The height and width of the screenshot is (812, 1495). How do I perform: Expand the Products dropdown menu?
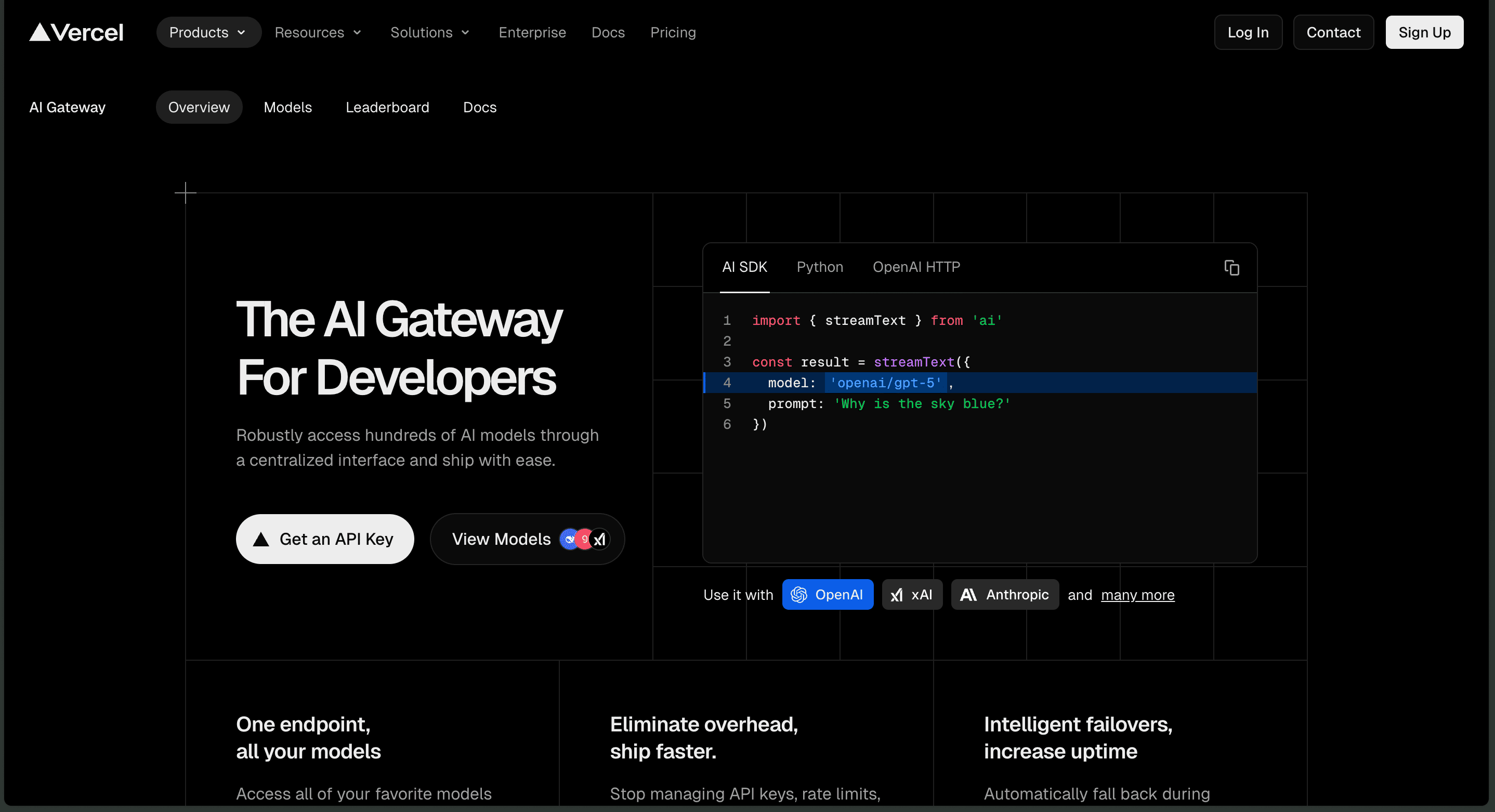pos(208,33)
